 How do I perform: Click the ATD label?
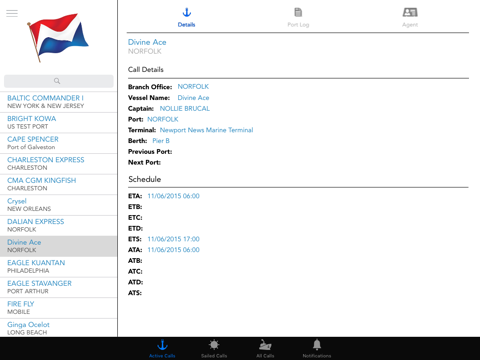135,282
